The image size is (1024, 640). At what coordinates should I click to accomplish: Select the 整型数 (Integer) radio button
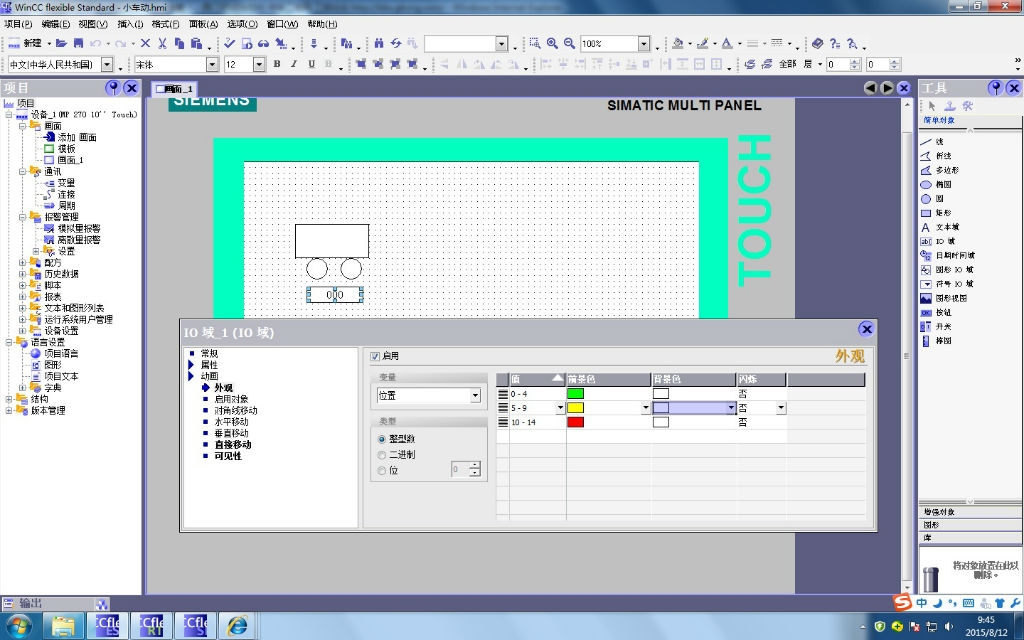[382, 440]
